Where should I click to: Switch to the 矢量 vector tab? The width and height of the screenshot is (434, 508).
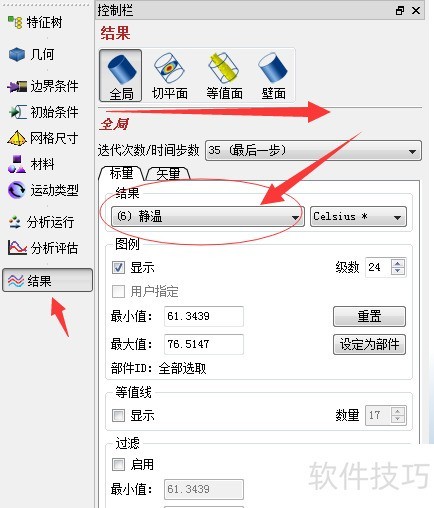[168, 173]
